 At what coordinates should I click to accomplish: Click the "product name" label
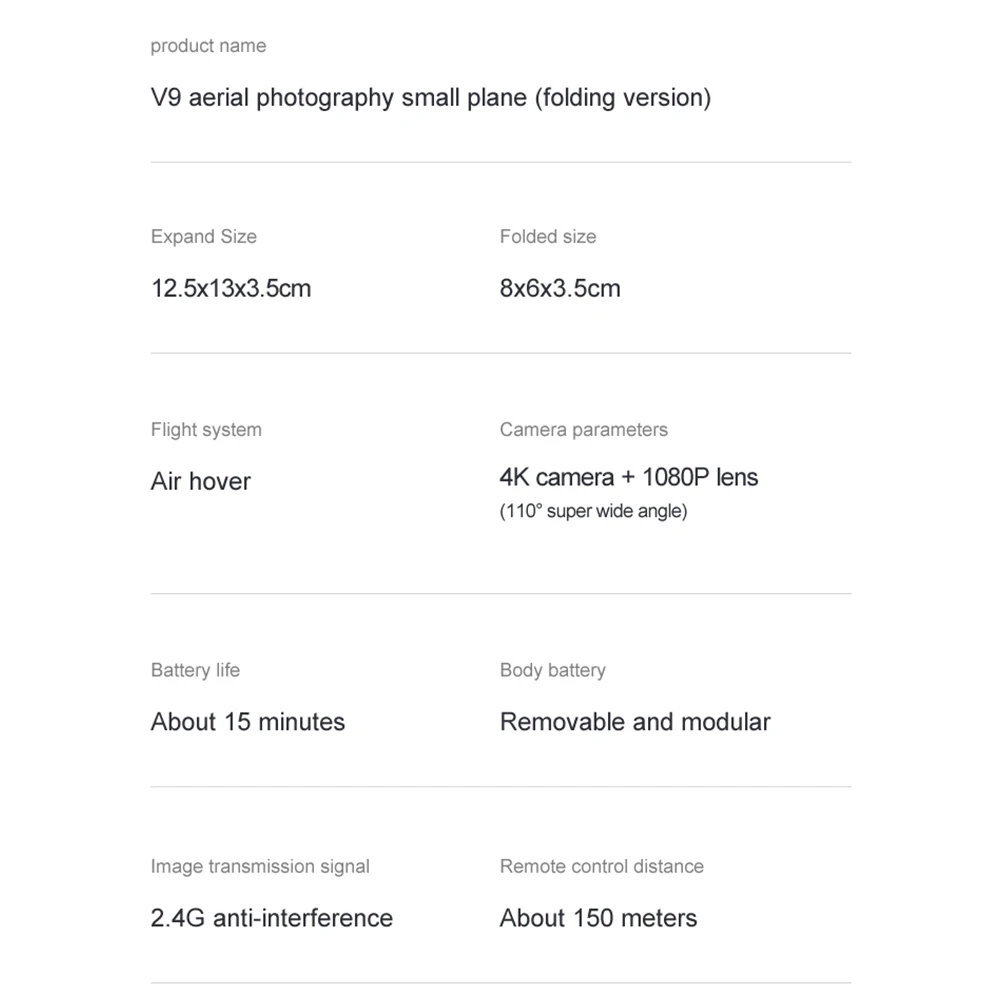click(208, 46)
